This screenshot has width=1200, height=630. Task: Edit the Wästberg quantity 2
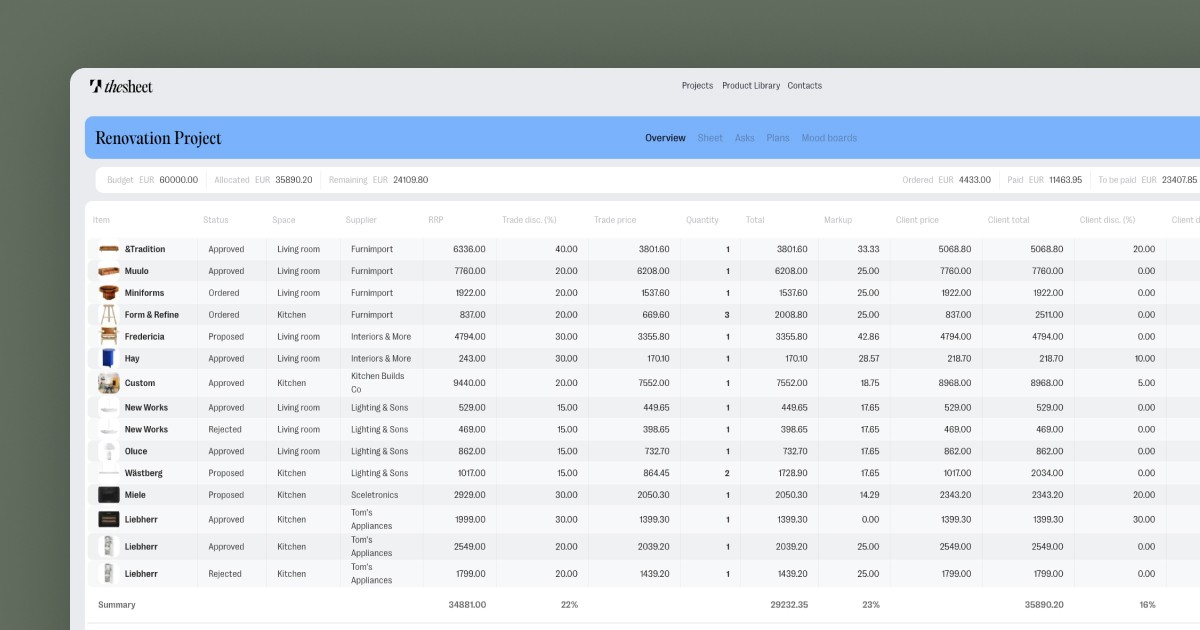point(727,473)
